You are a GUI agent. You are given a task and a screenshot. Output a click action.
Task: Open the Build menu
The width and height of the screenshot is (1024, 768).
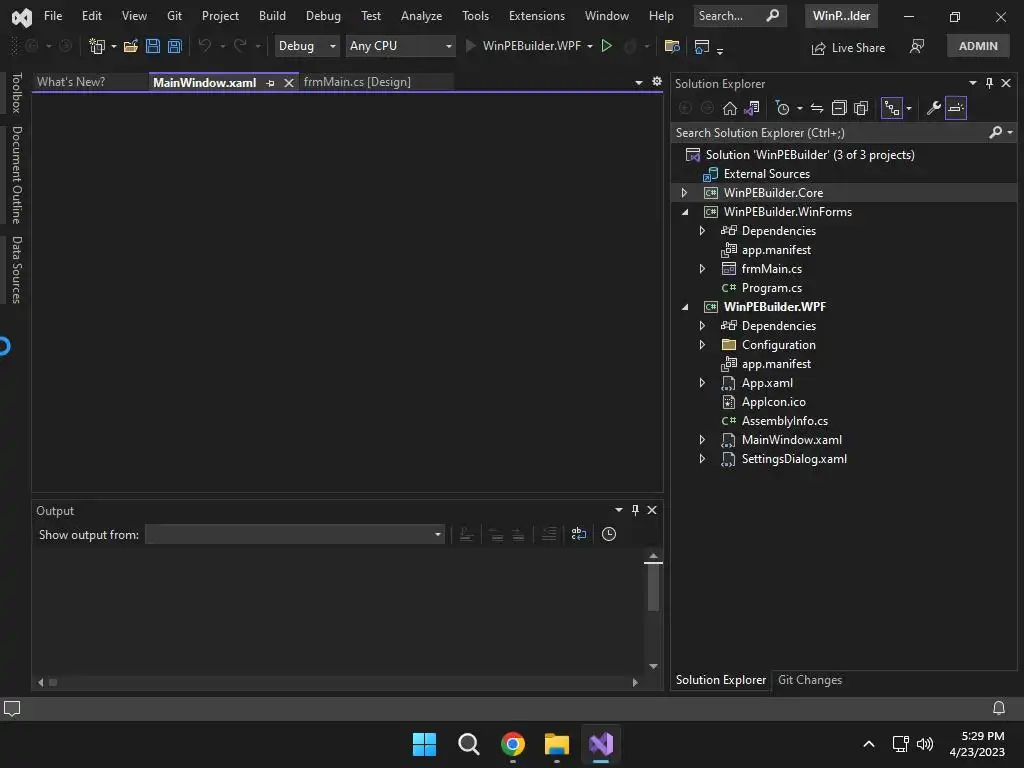click(272, 16)
